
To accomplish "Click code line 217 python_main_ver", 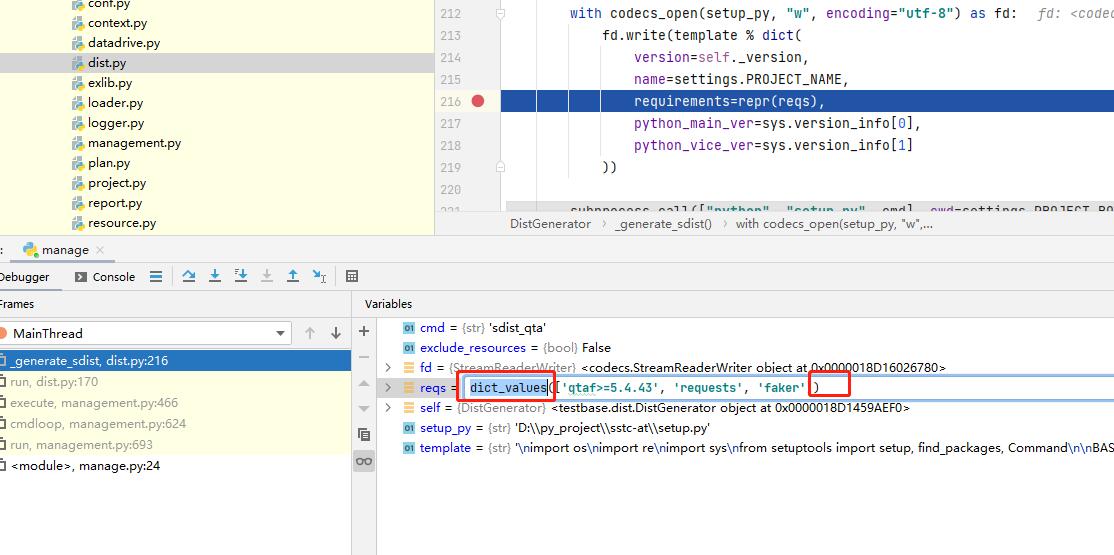I will [x=777, y=124].
